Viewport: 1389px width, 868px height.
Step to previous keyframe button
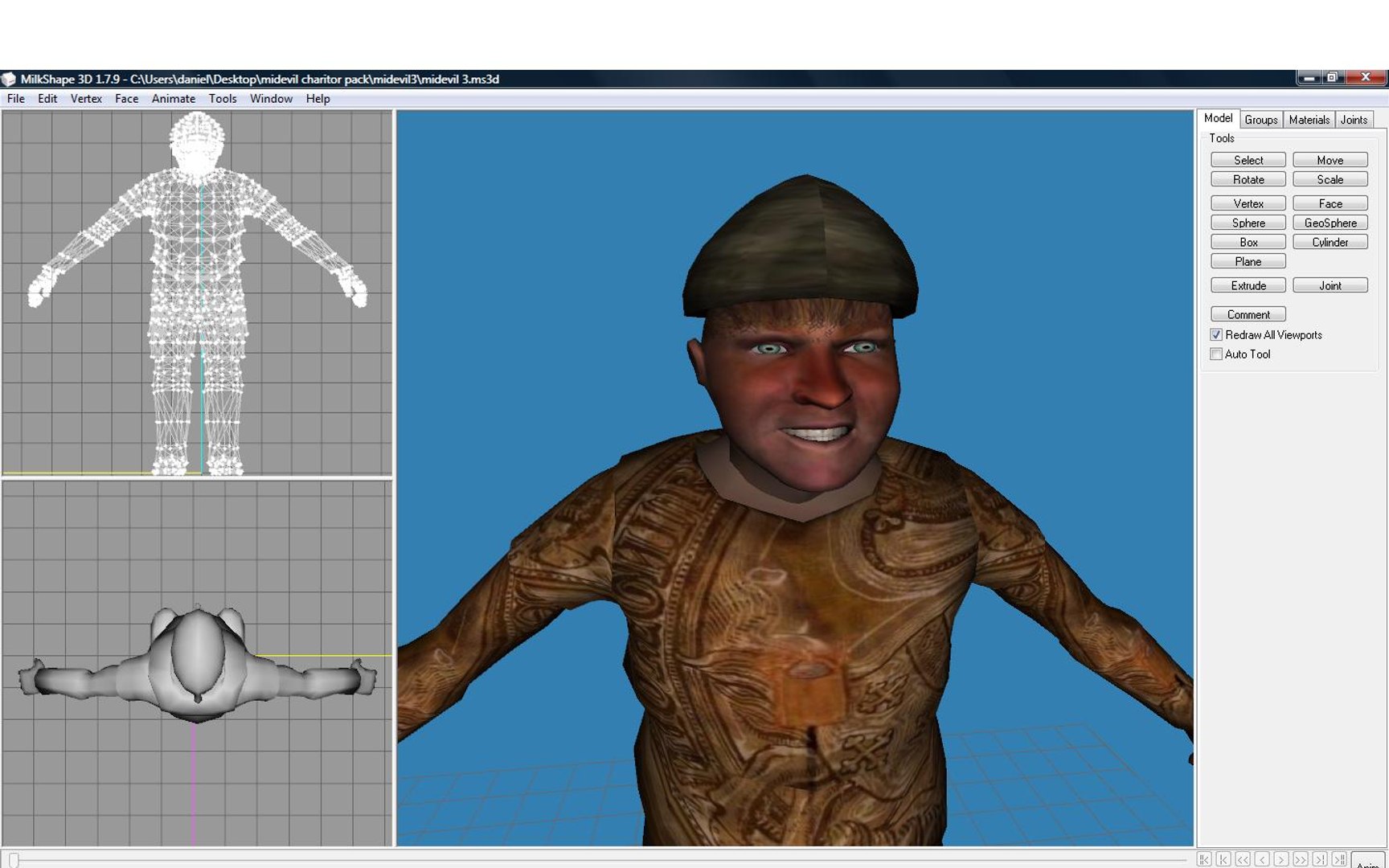(x=1223, y=859)
